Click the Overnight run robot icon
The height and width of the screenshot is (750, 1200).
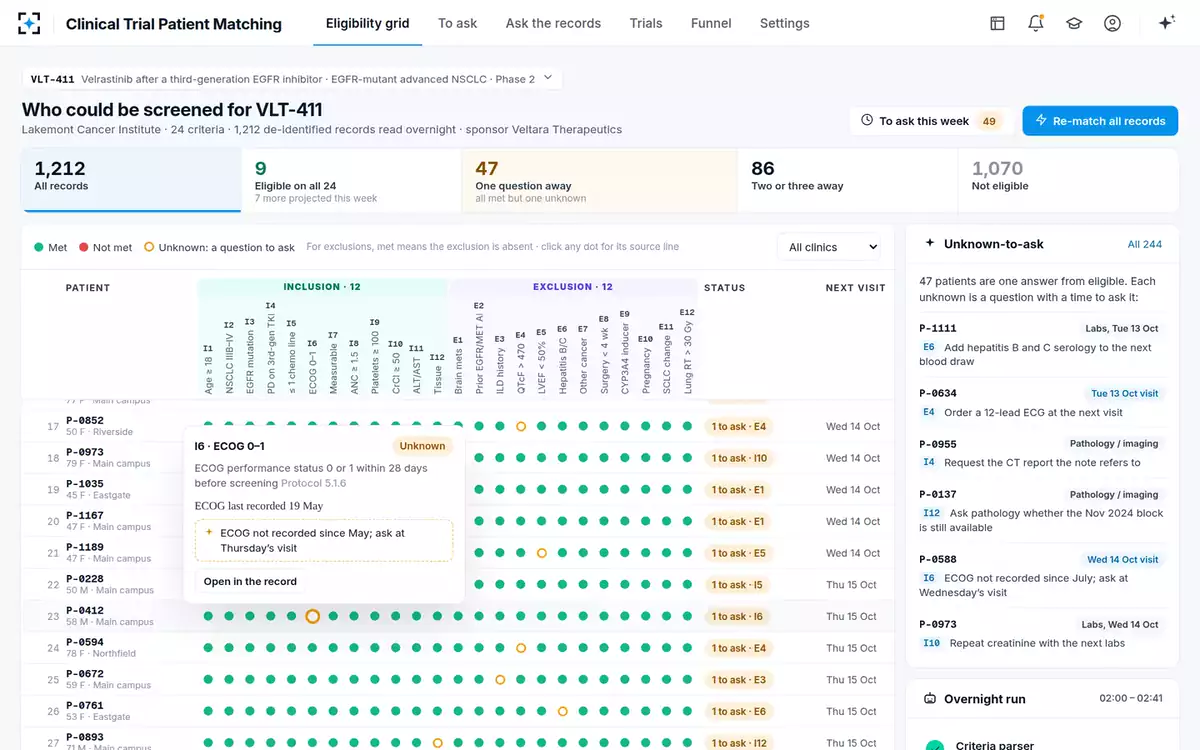coord(930,699)
